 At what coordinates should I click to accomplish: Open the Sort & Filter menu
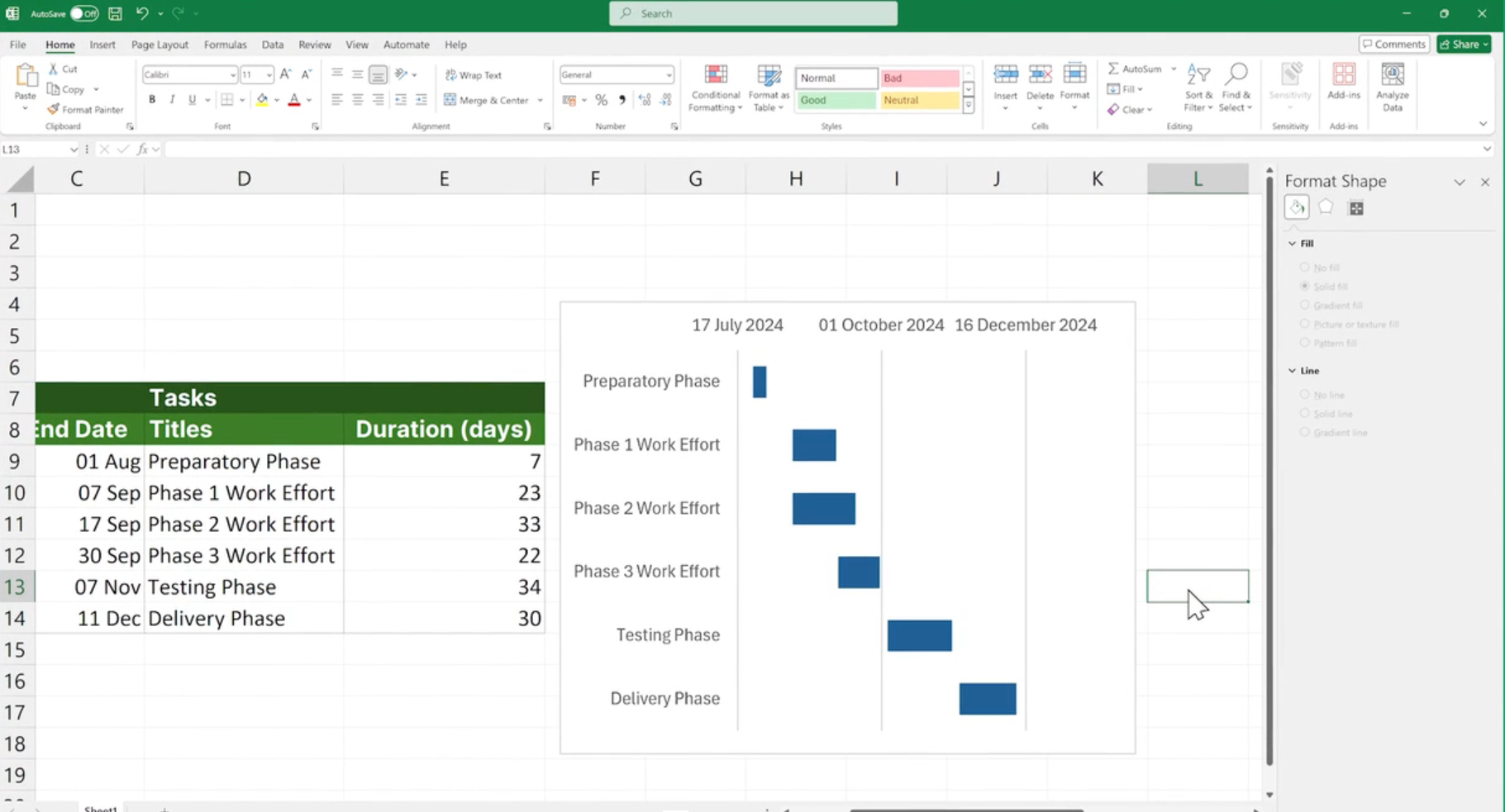tap(1198, 88)
